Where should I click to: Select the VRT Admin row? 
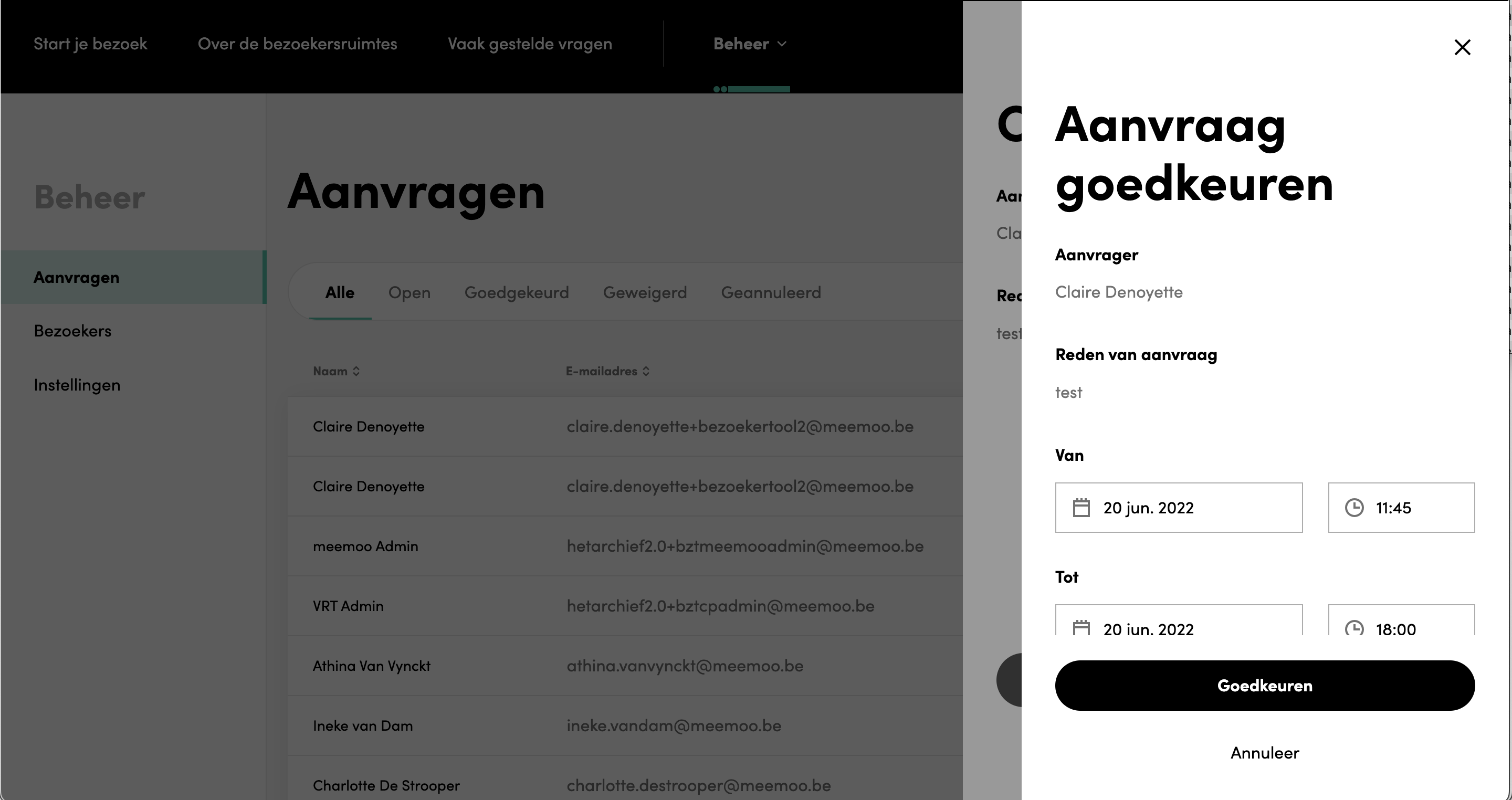click(625, 606)
